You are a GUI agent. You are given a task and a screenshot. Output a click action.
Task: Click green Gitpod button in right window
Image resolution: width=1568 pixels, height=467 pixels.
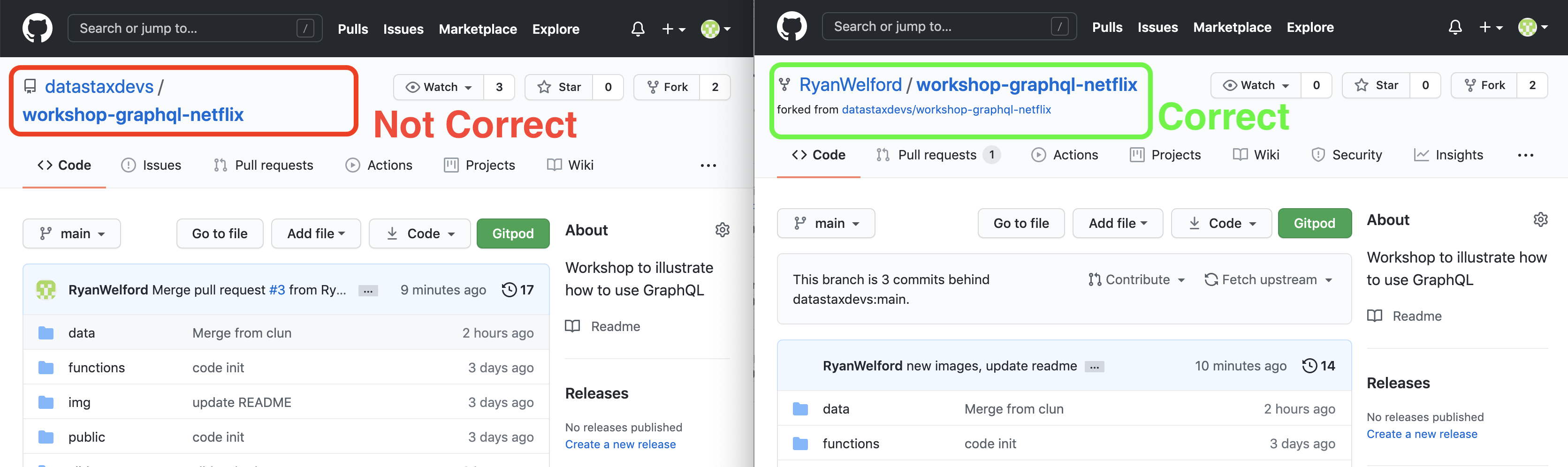(x=1315, y=223)
